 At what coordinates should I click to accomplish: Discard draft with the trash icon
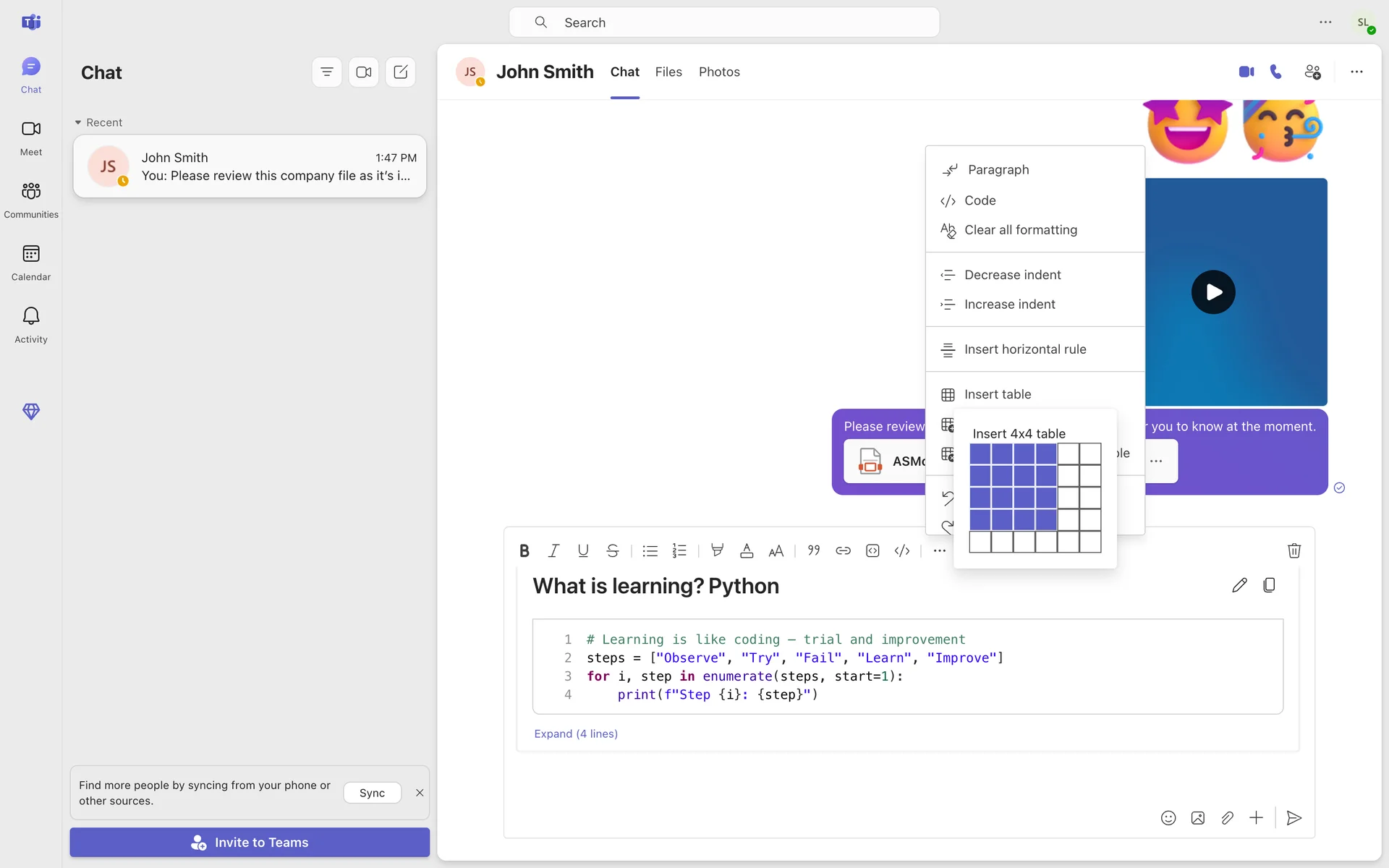[1294, 550]
